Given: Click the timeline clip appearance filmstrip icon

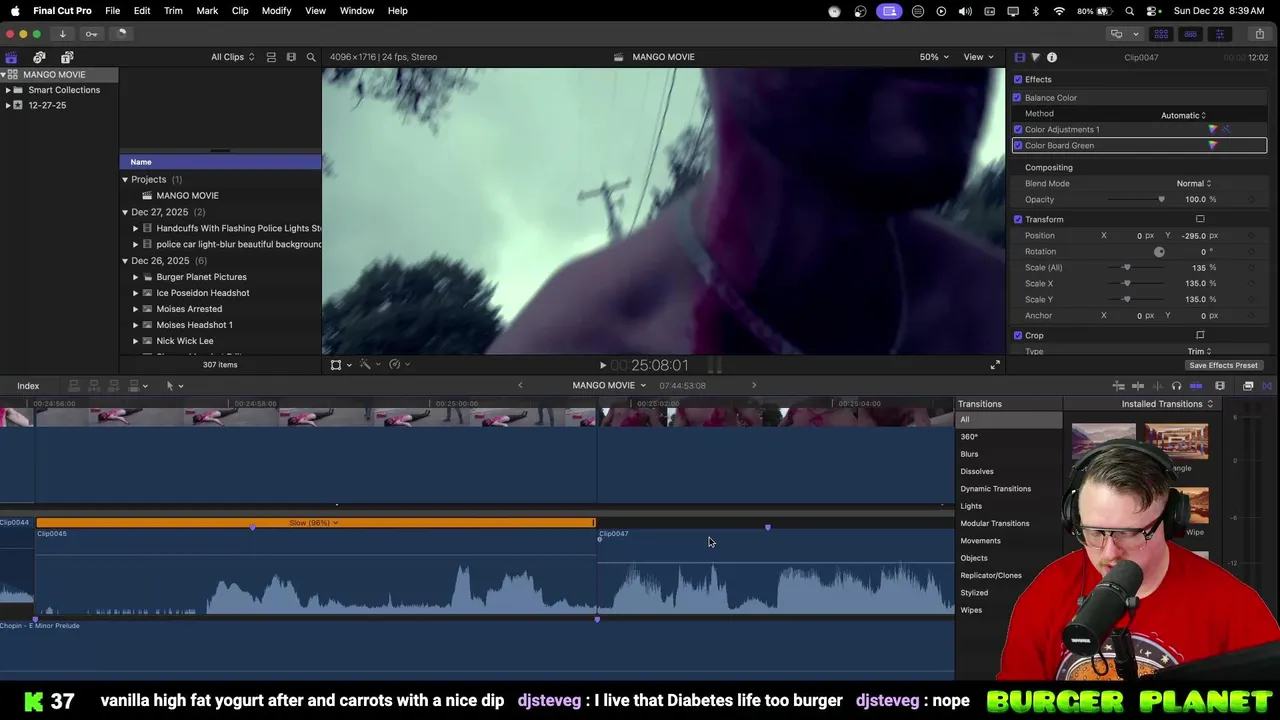Looking at the screenshot, I should pyautogui.click(x=1220, y=386).
